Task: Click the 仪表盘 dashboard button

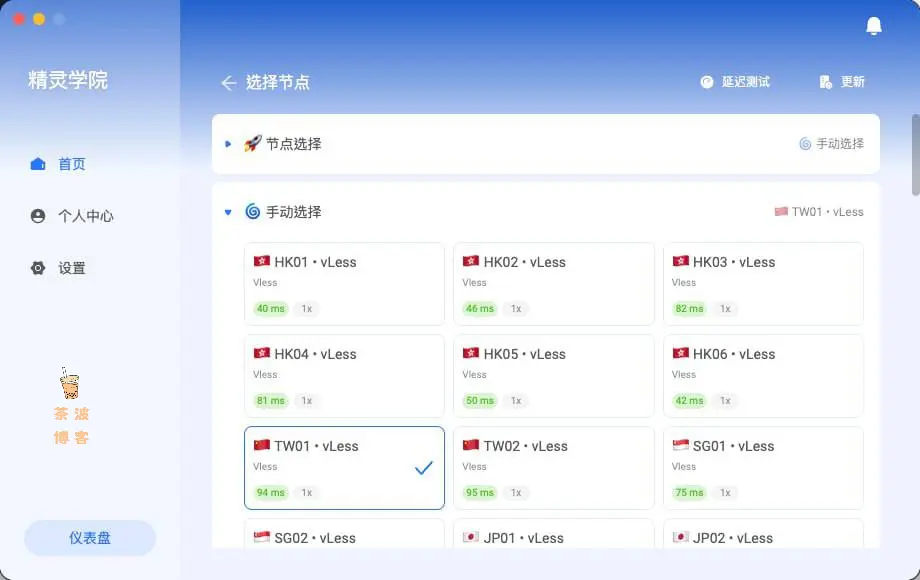Action: click(90, 538)
